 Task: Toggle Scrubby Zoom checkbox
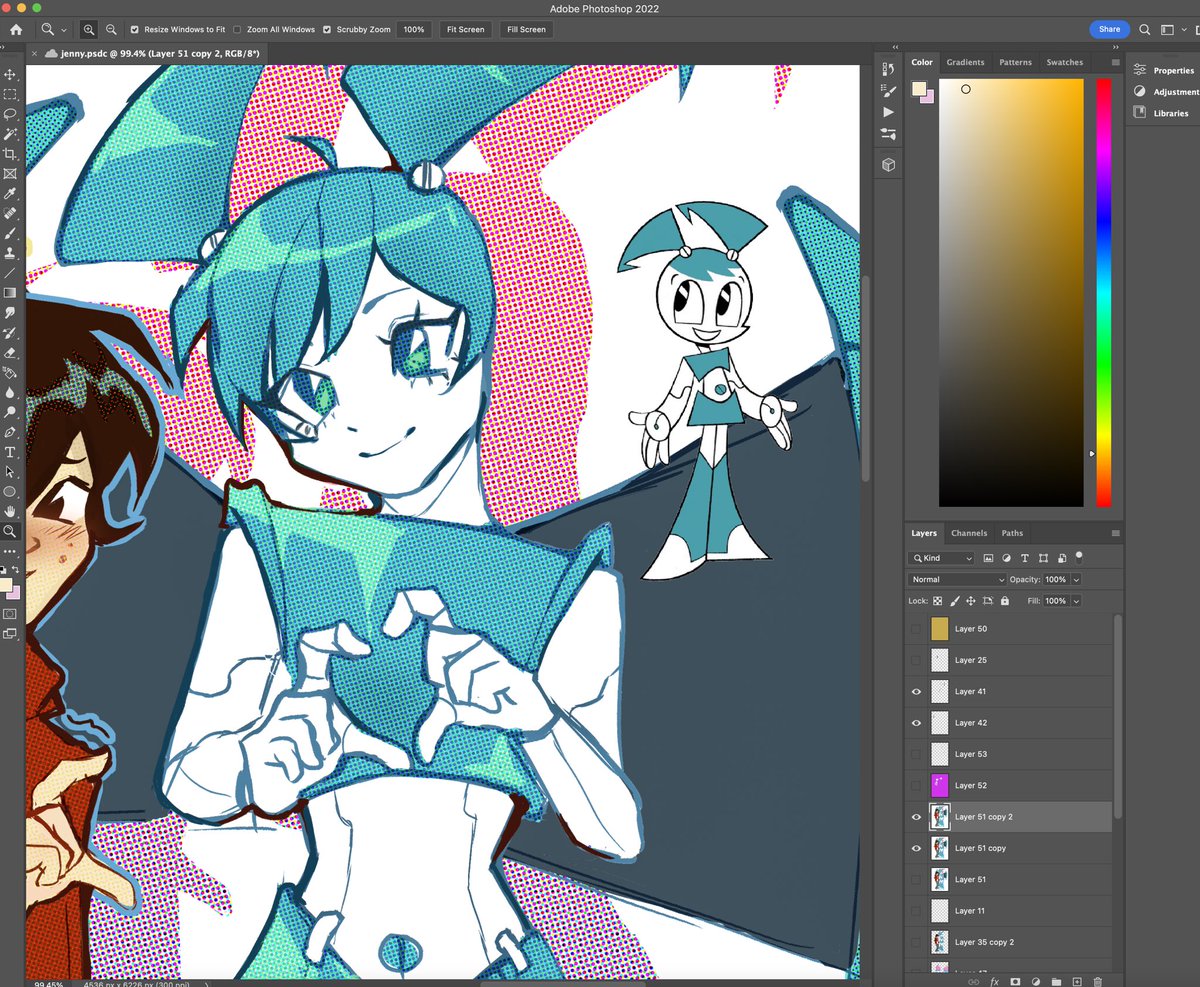(327, 30)
